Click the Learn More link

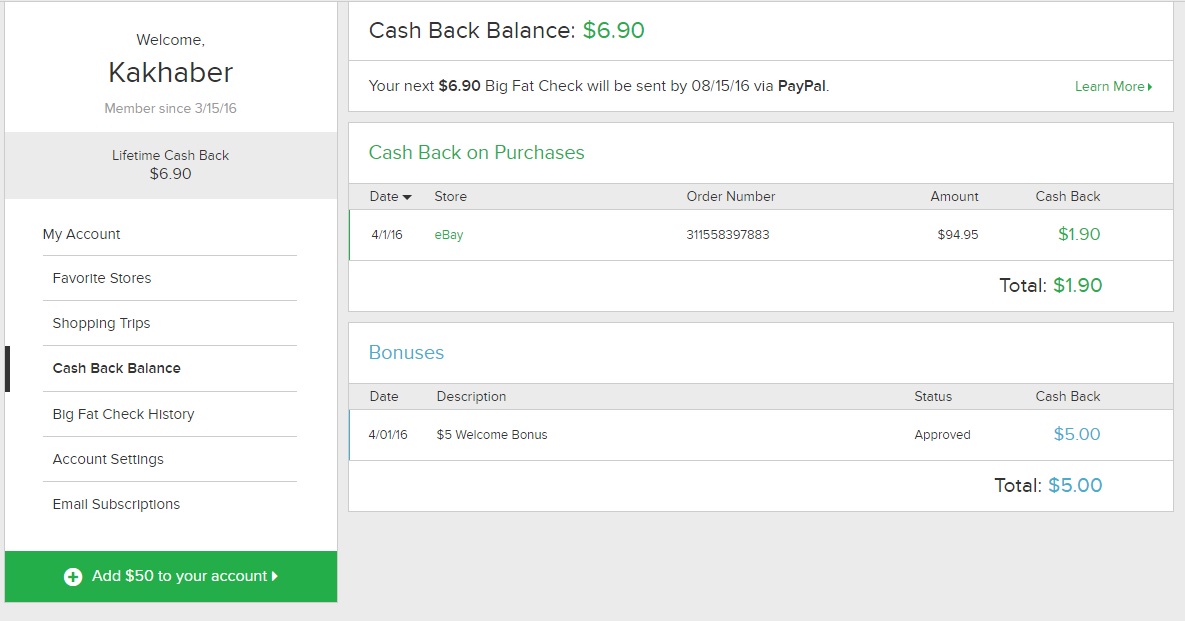(x=1109, y=87)
